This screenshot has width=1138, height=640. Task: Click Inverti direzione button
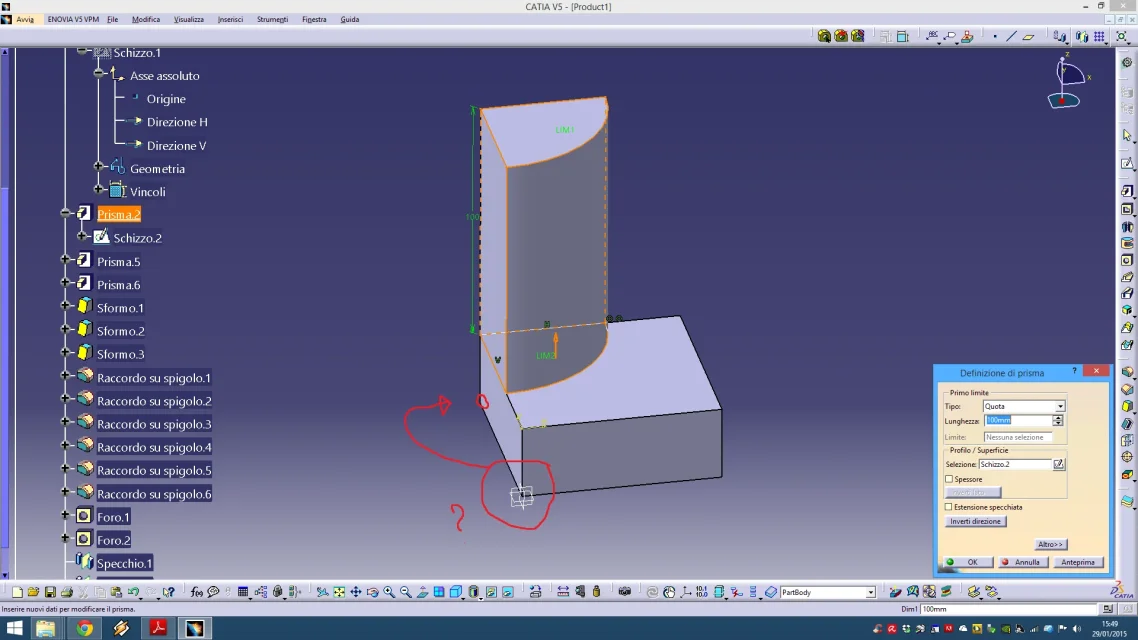click(x=975, y=522)
